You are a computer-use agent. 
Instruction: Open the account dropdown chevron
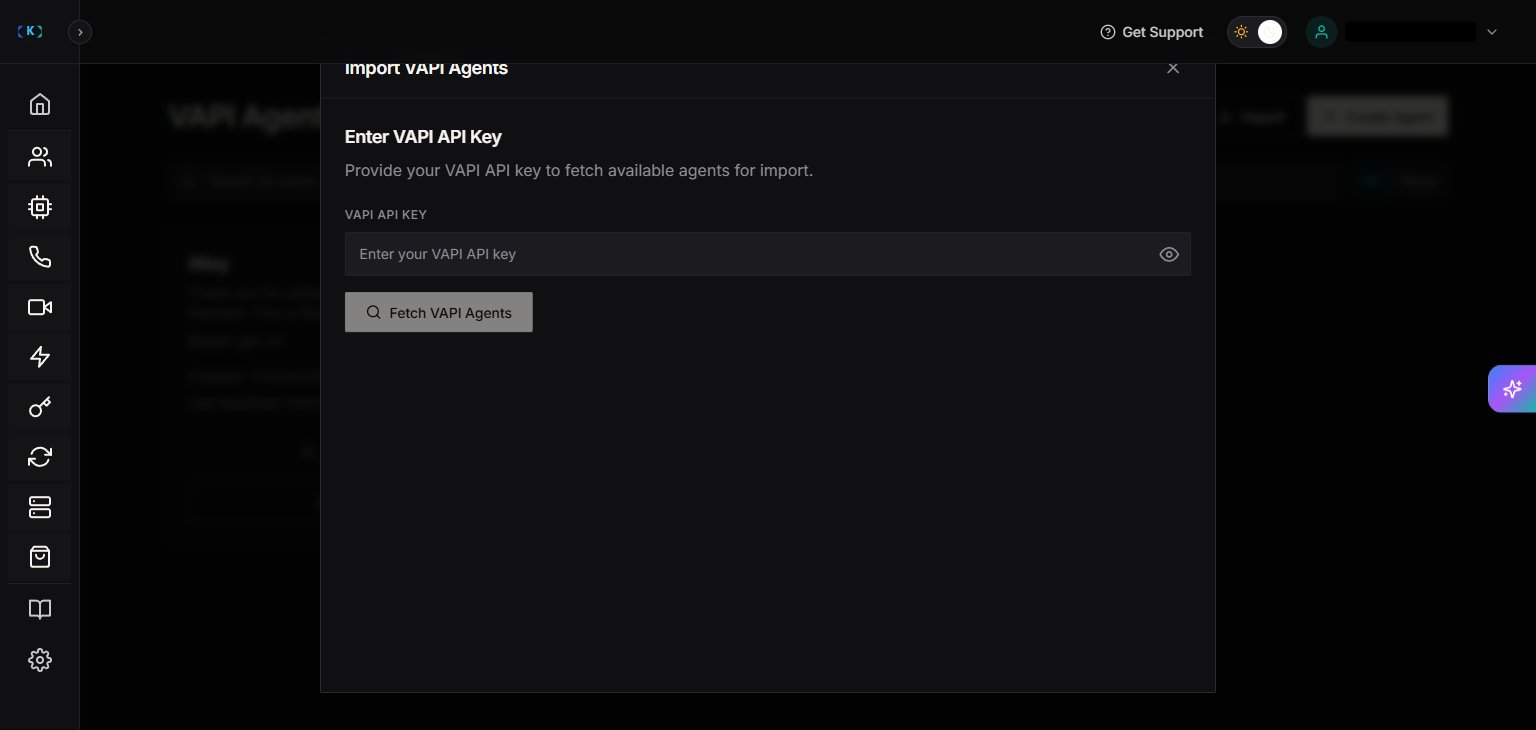1492,32
